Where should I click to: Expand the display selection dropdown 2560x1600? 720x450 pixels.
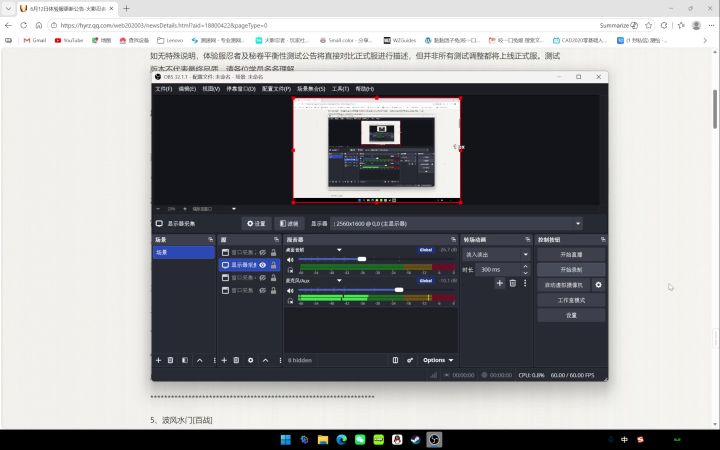pos(456,224)
